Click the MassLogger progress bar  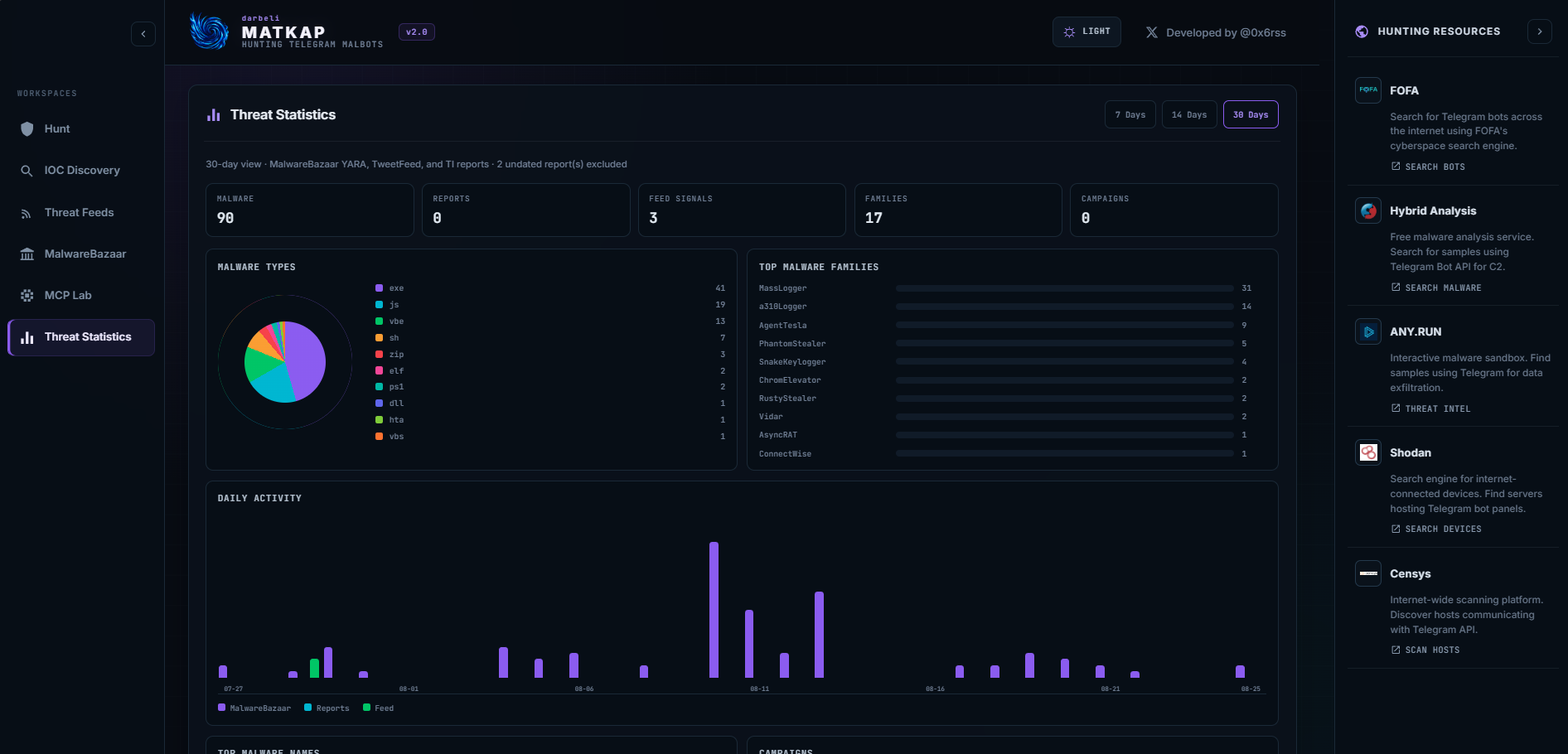1065,288
